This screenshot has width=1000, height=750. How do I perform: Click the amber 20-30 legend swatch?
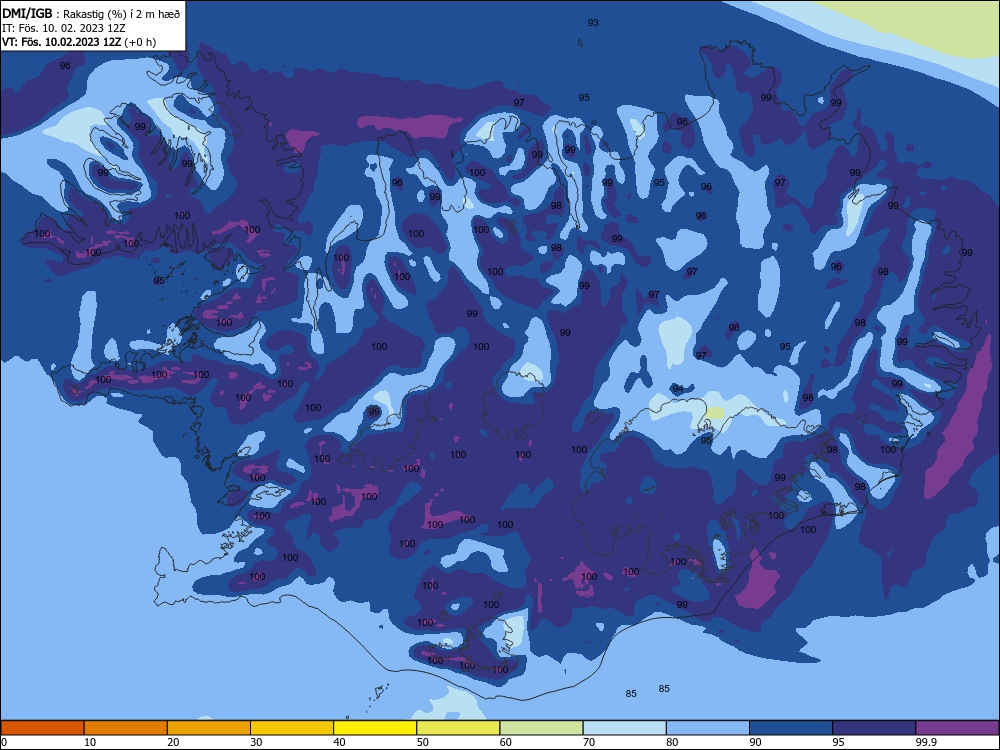pos(209,728)
